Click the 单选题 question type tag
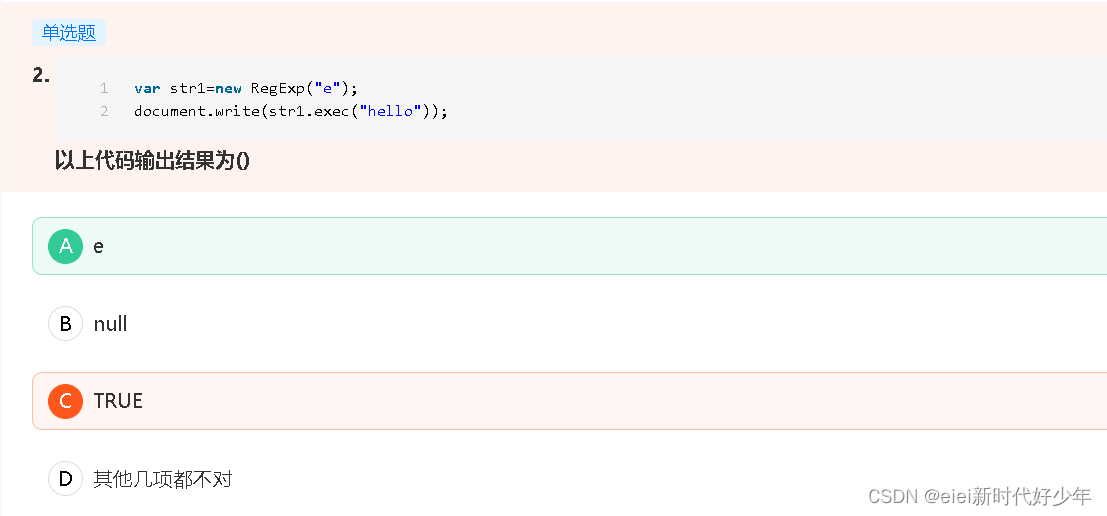The height and width of the screenshot is (516, 1107). pyautogui.click(x=69, y=32)
